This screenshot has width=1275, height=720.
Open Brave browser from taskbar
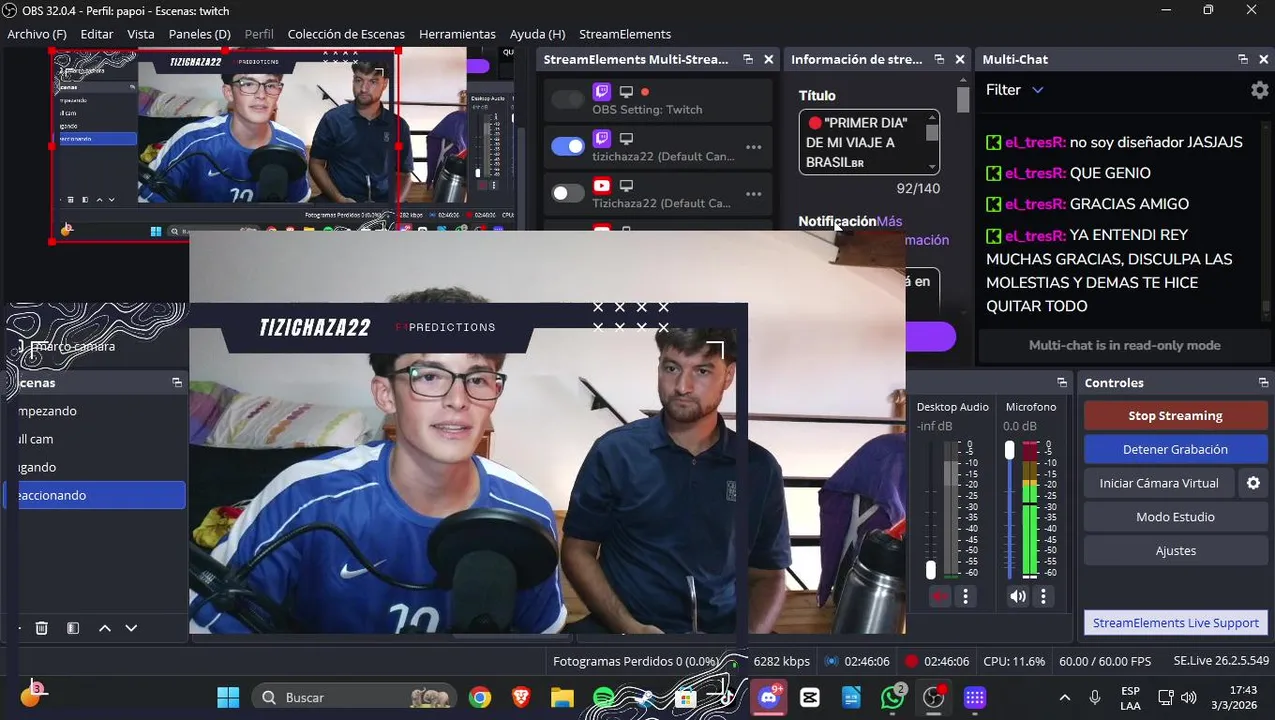tap(521, 697)
